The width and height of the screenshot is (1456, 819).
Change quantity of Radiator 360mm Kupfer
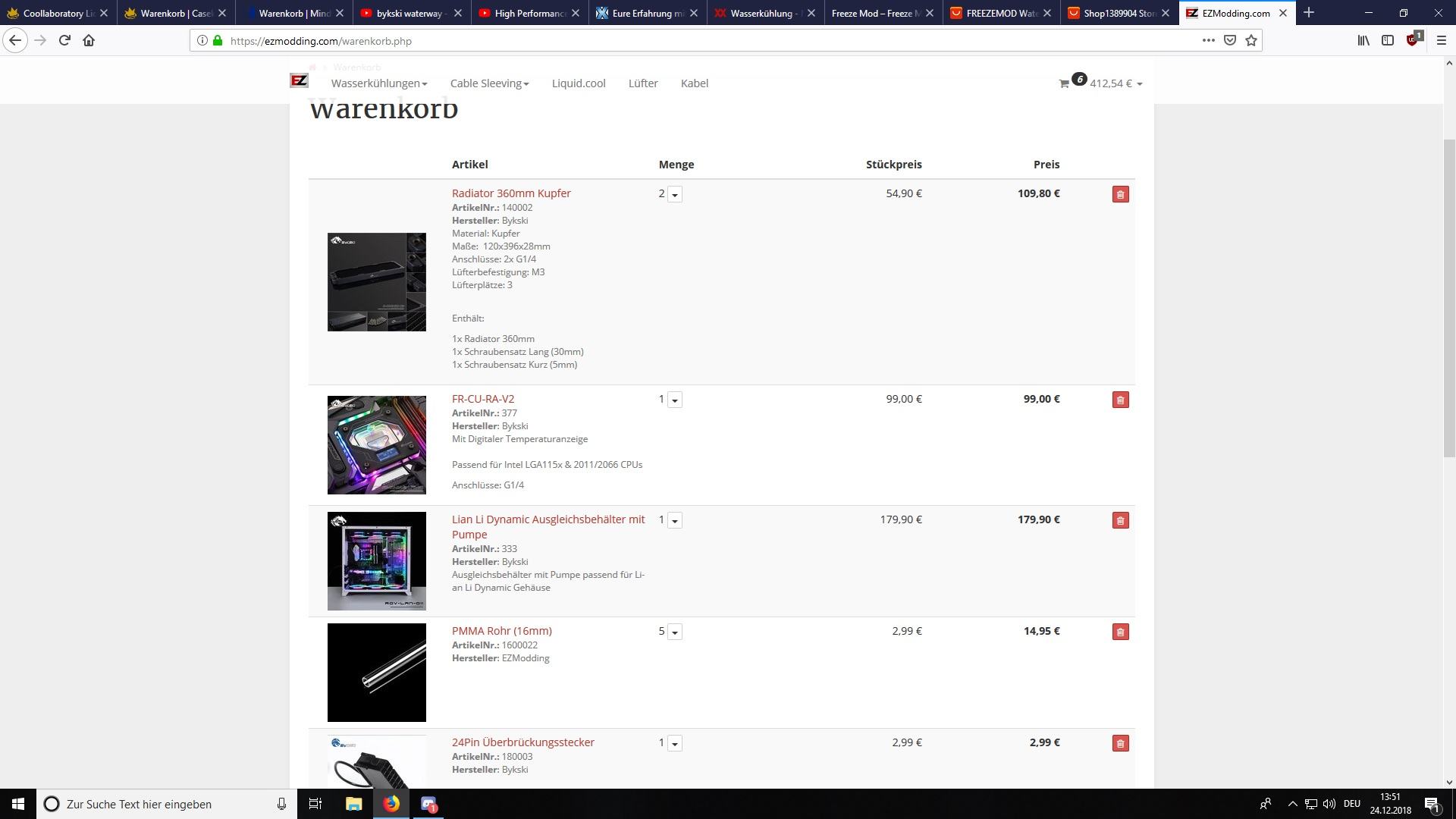(x=674, y=194)
